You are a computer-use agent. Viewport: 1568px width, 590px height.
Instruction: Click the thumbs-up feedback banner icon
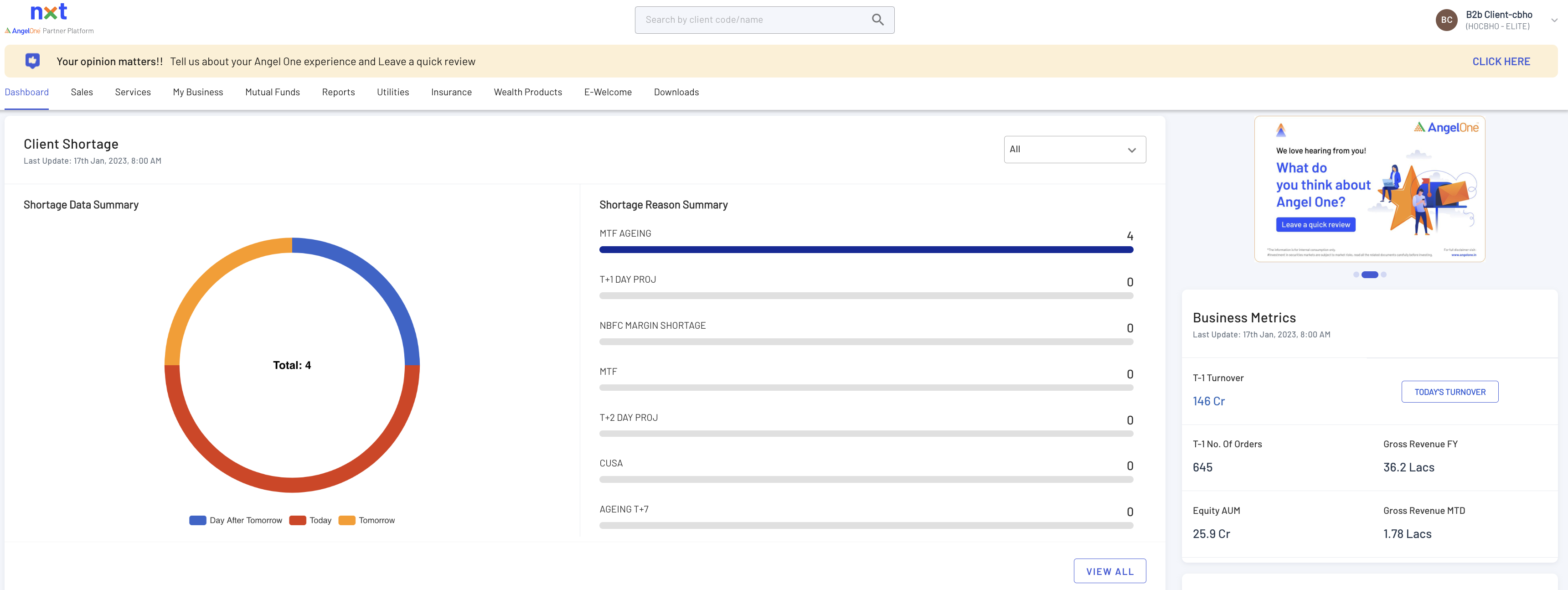pyautogui.click(x=33, y=61)
